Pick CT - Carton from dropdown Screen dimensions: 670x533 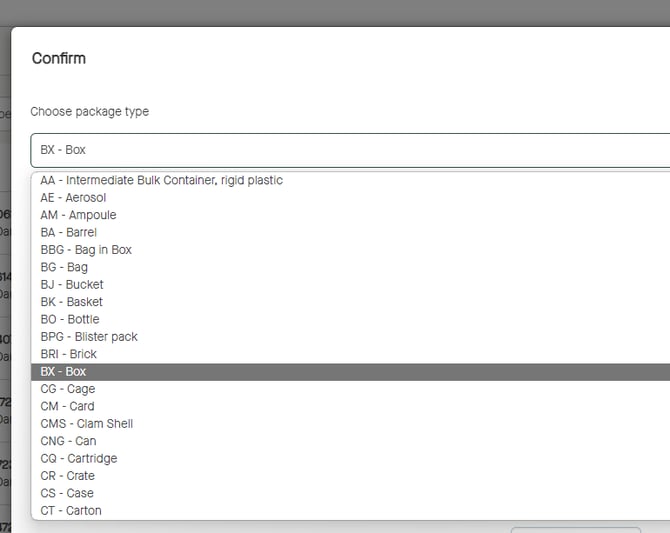pyautogui.click(x=71, y=511)
